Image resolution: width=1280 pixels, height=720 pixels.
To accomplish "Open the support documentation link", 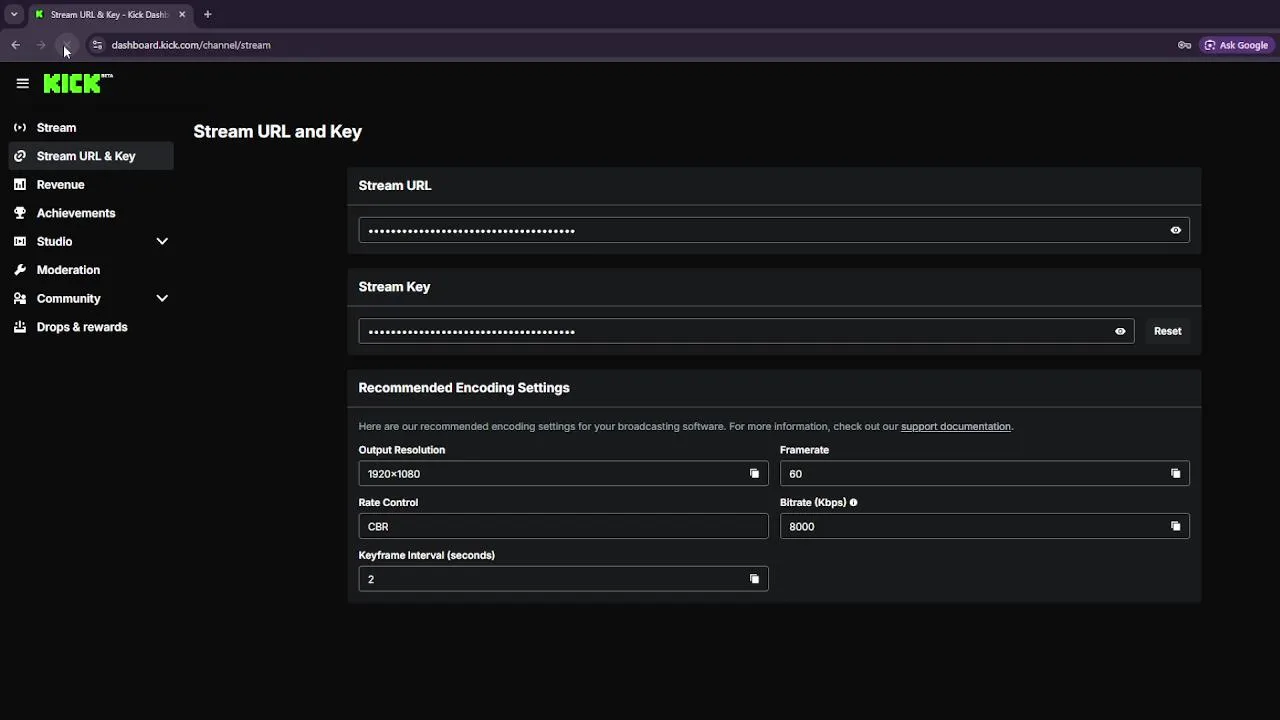I will pos(955,427).
